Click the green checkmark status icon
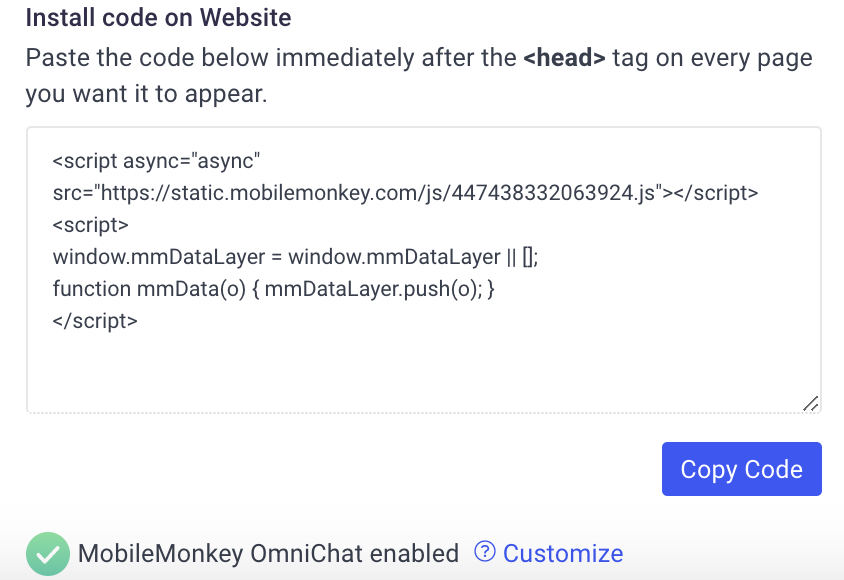 tap(48, 554)
